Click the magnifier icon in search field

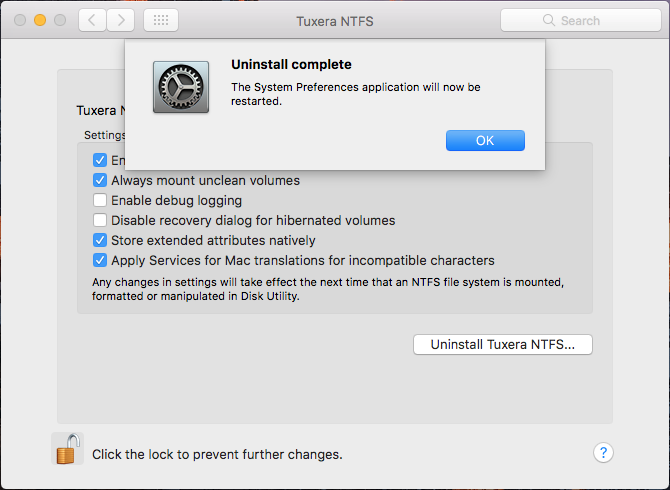[548, 20]
